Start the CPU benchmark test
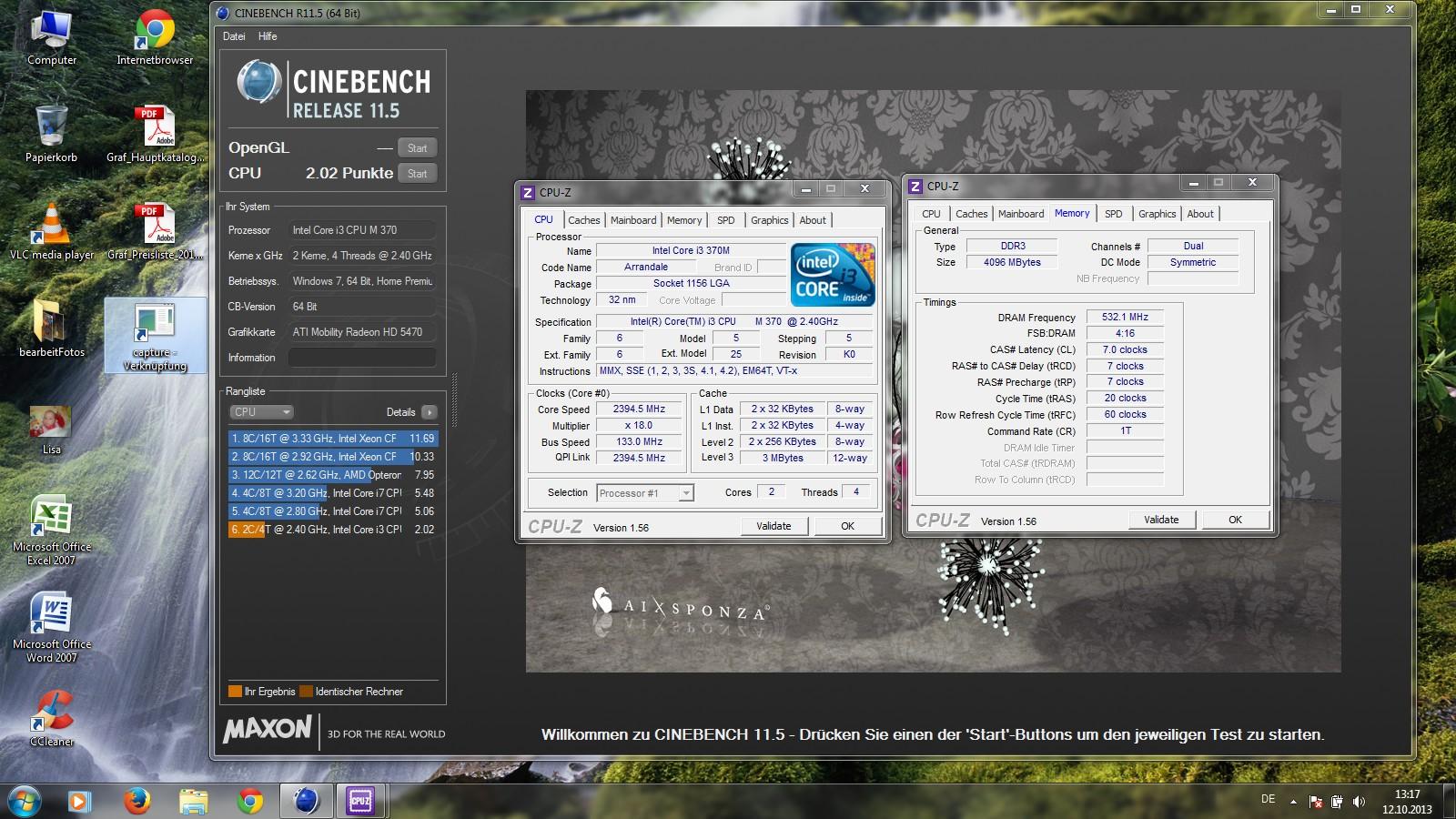Screen dimensions: 1456x819 (418, 174)
